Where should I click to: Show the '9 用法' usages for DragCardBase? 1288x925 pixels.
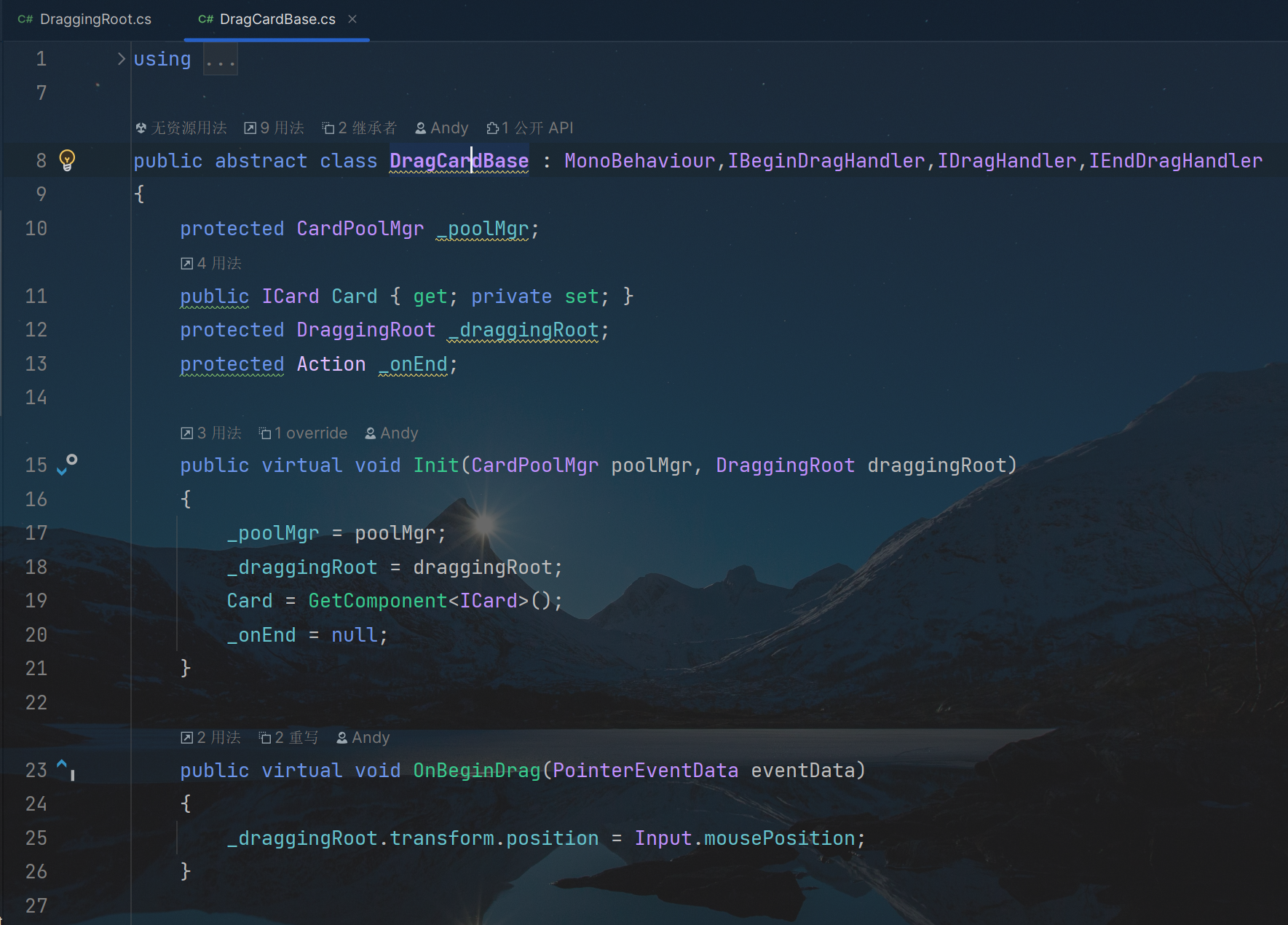click(274, 128)
